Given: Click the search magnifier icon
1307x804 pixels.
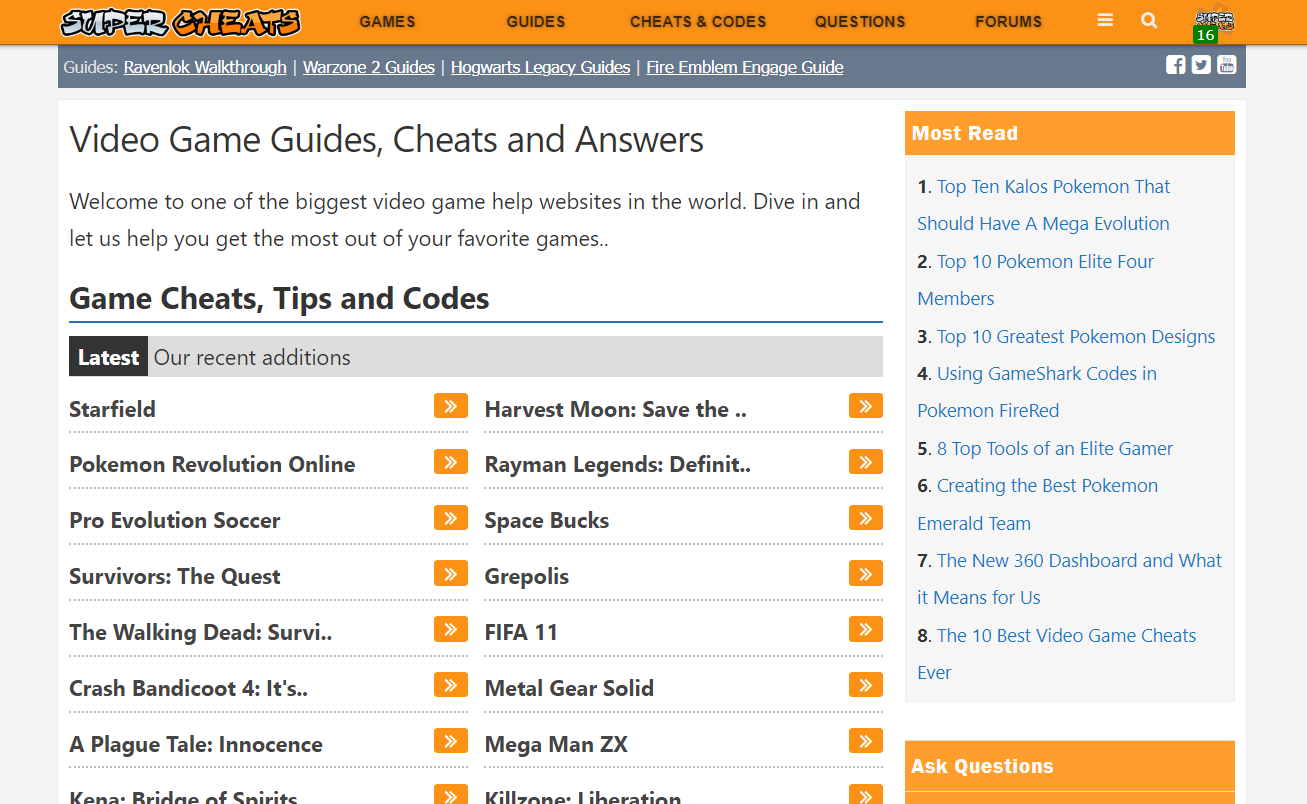Looking at the screenshot, I should pos(1149,20).
